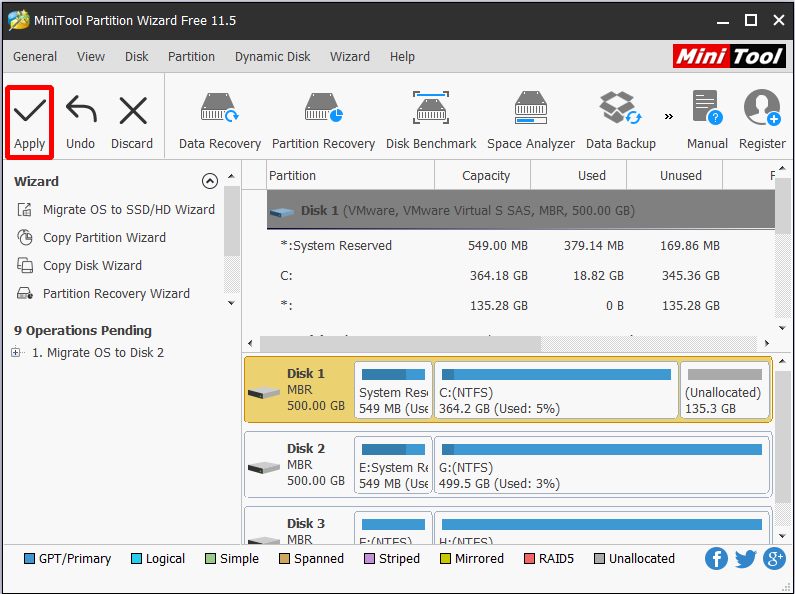
Task: Click the Undo arrow button
Action: (81, 123)
